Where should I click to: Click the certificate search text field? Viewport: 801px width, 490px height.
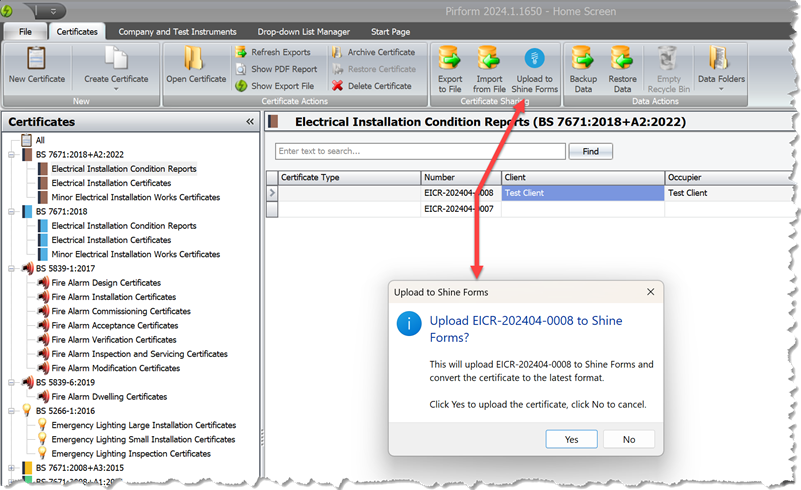tap(420, 151)
